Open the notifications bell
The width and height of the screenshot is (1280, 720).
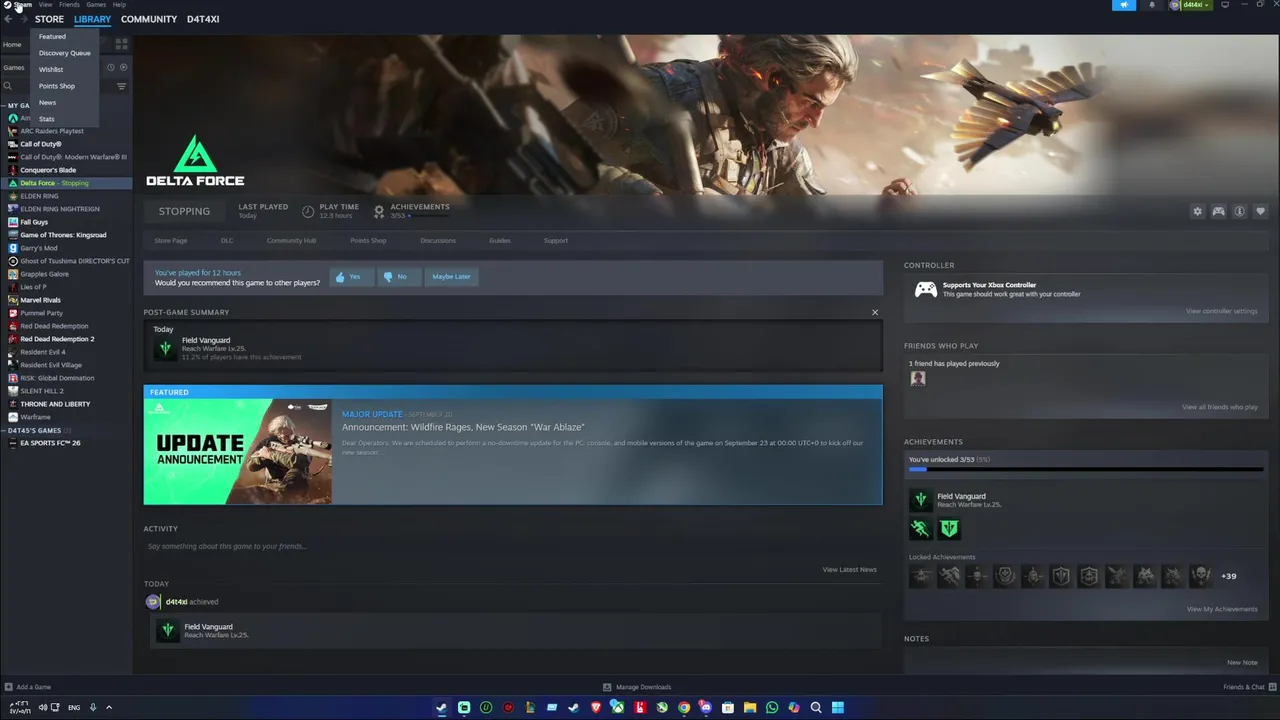pyautogui.click(x=1152, y=5)
